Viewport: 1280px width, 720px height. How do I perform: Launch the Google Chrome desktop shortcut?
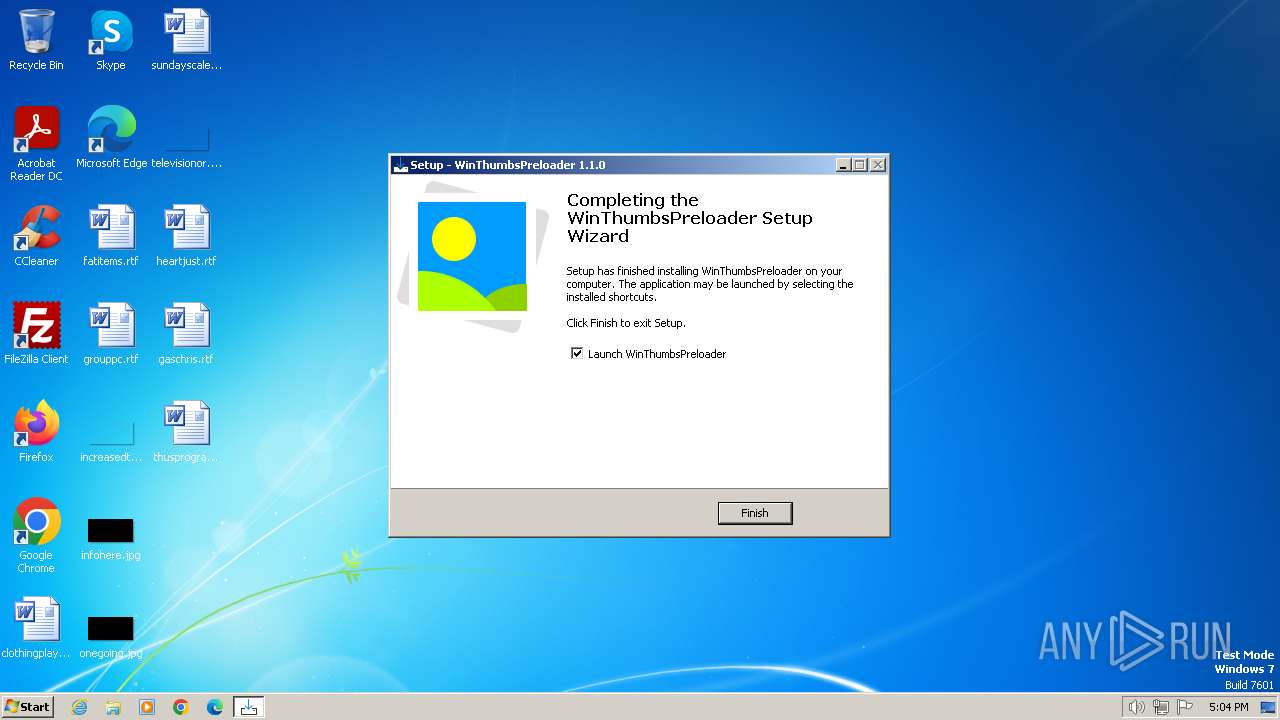(36, 536)
